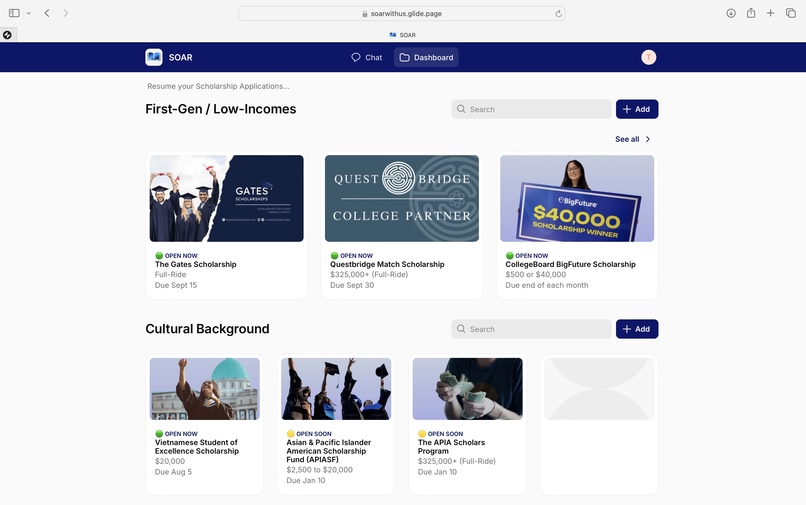Switch to the Dashboard tab

[x=426, y=58]
